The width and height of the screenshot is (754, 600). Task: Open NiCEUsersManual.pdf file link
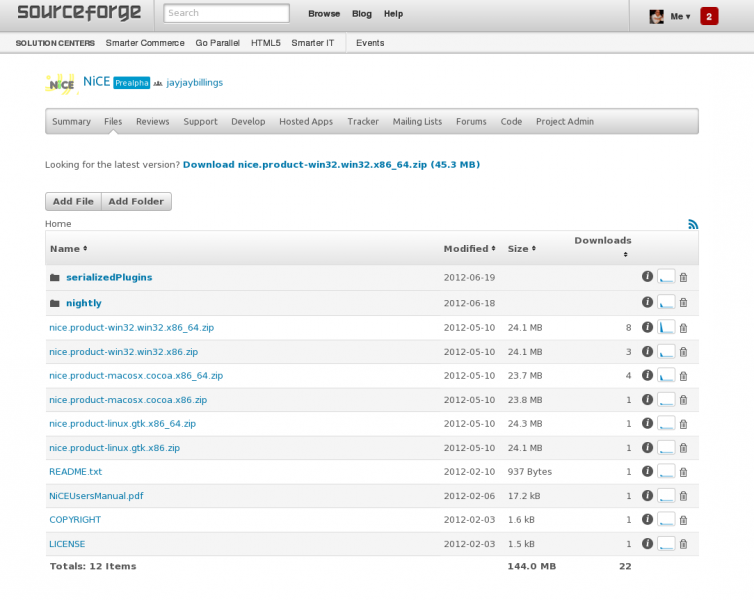[x=96, y=496]
